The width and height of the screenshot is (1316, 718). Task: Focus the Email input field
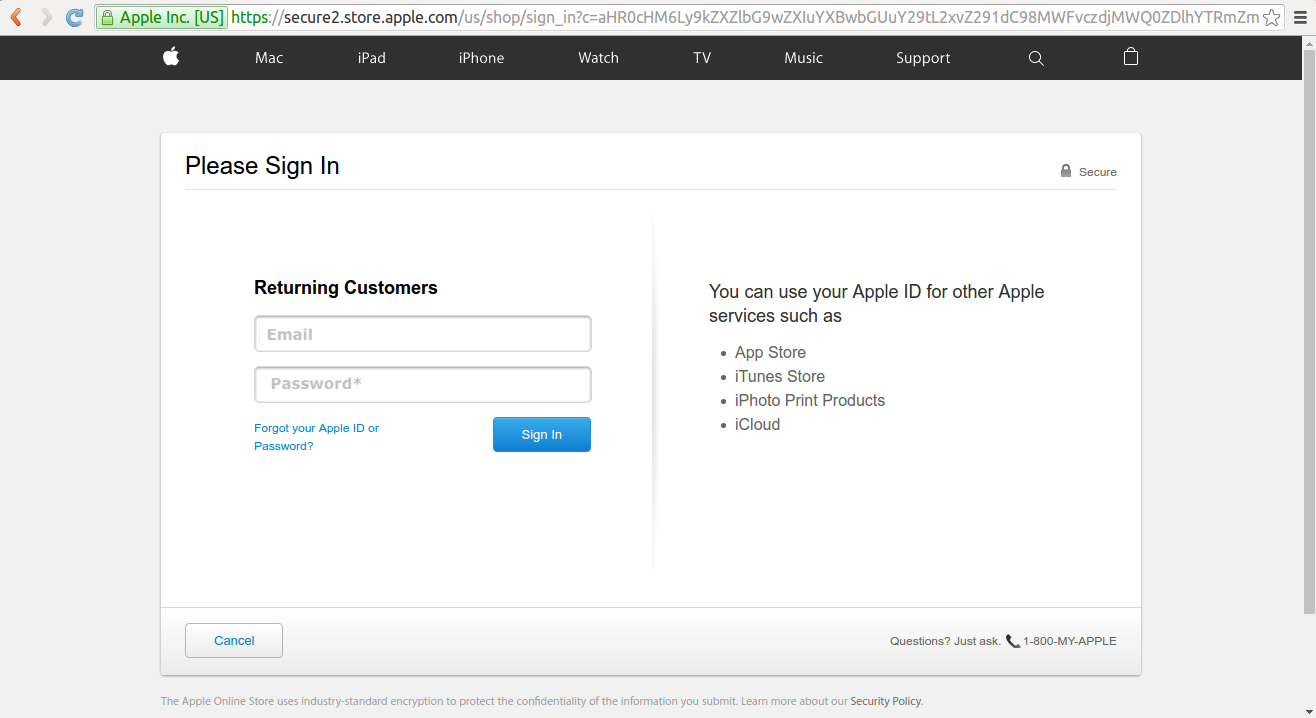click(x=423, y=334)
